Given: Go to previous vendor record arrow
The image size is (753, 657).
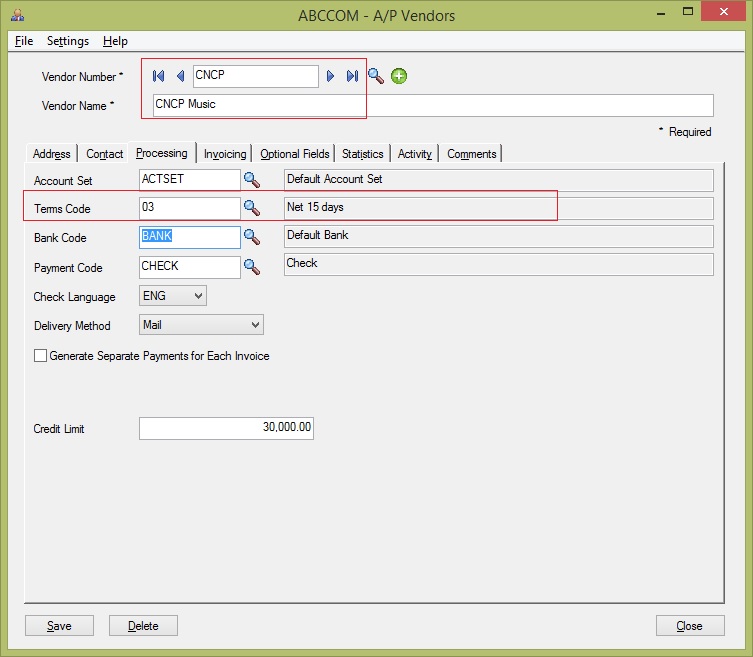Looking at the screenshot, I should coord(180,76).
